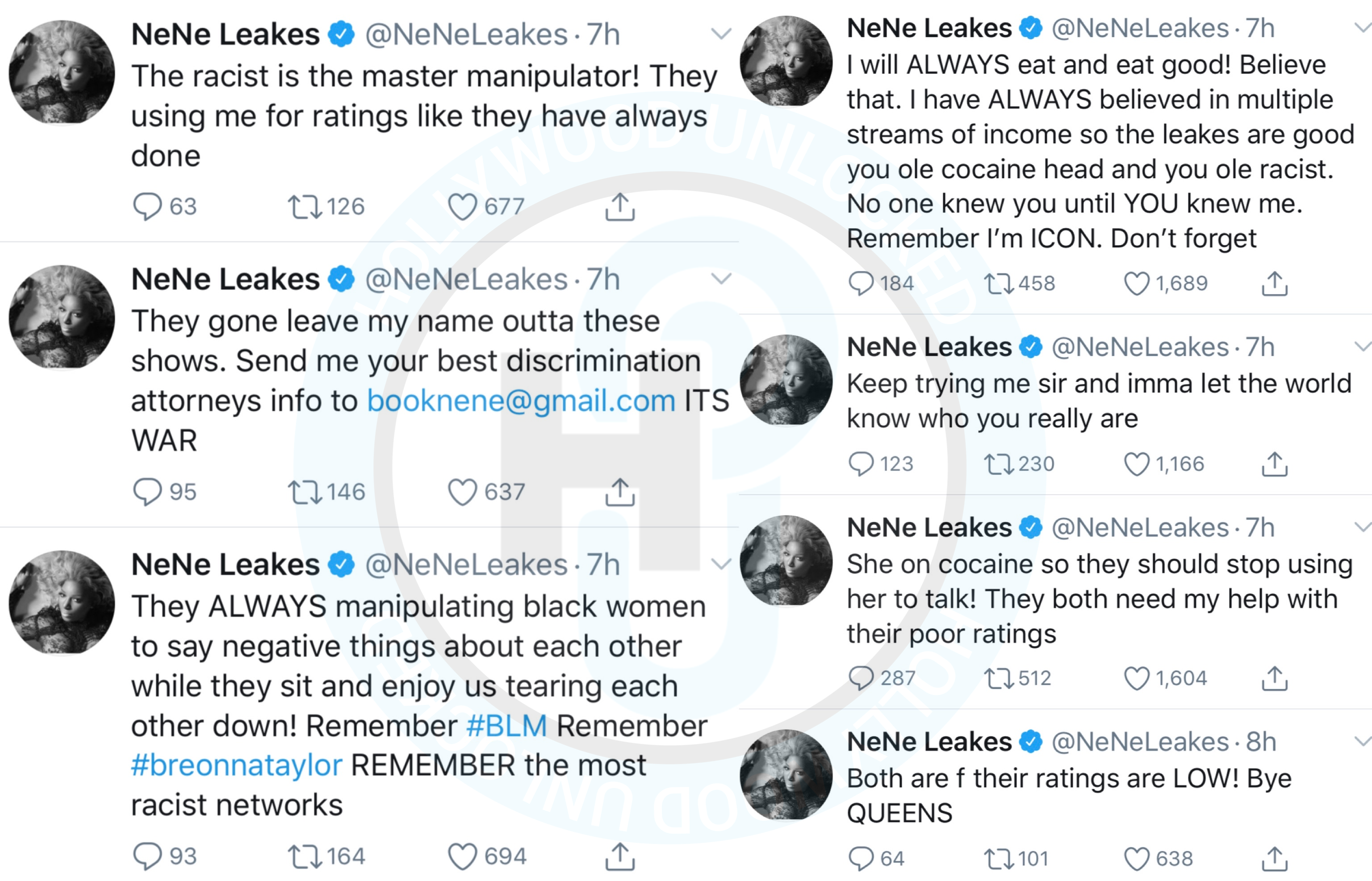Open the #BLM hashtag
This screenshot has width=1372, height=881.
click(506, 726)
